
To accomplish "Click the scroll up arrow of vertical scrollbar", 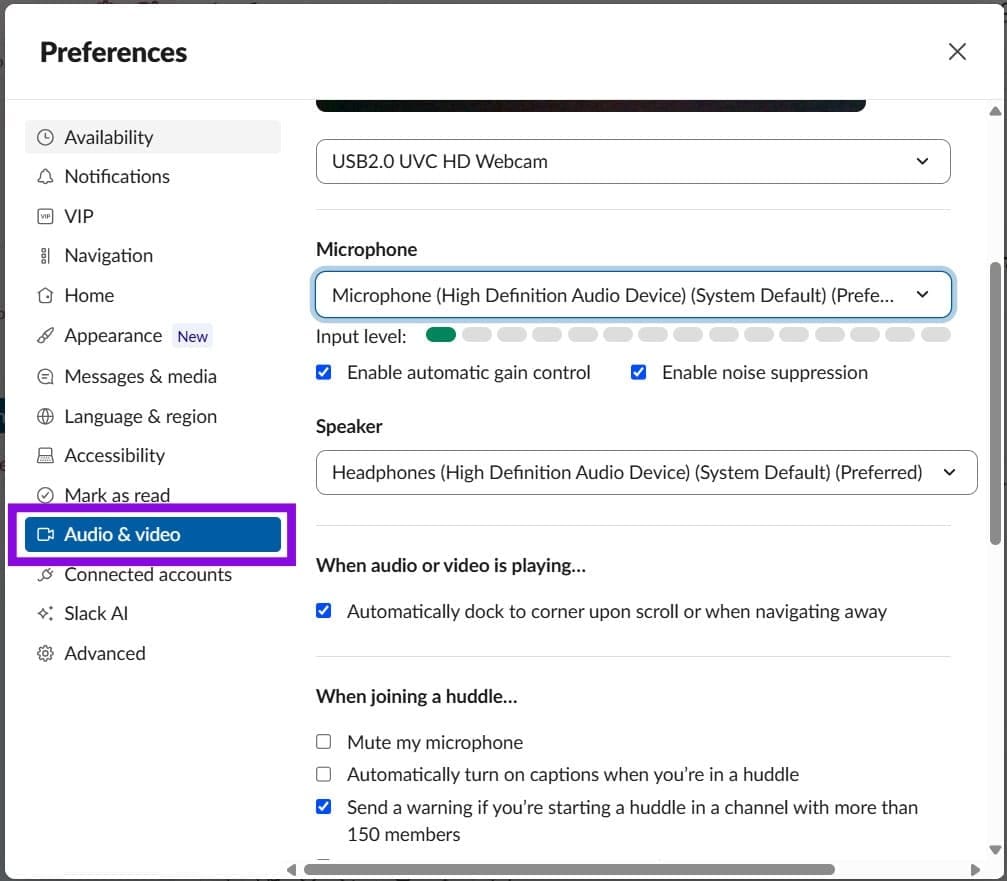I will coord(995,111).
